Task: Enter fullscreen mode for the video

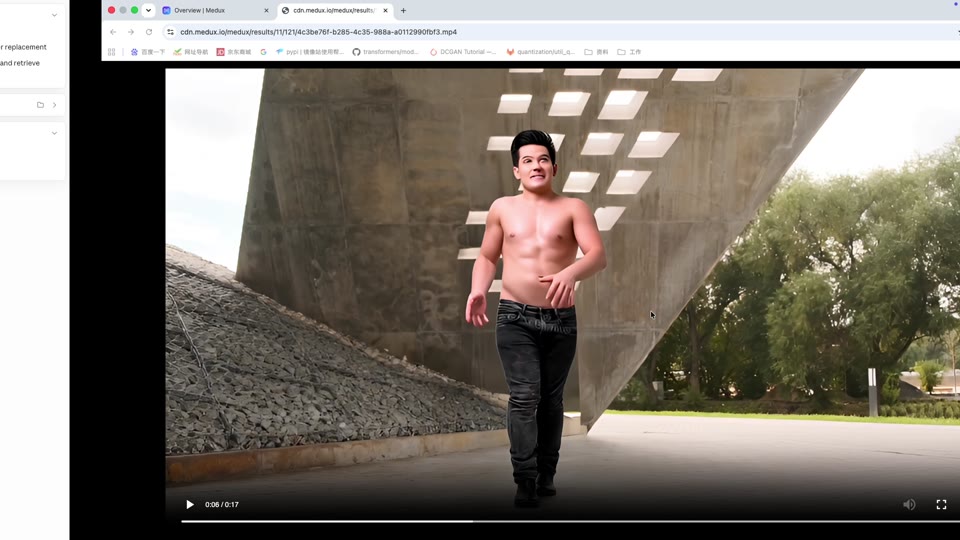Action: (941, 504)
